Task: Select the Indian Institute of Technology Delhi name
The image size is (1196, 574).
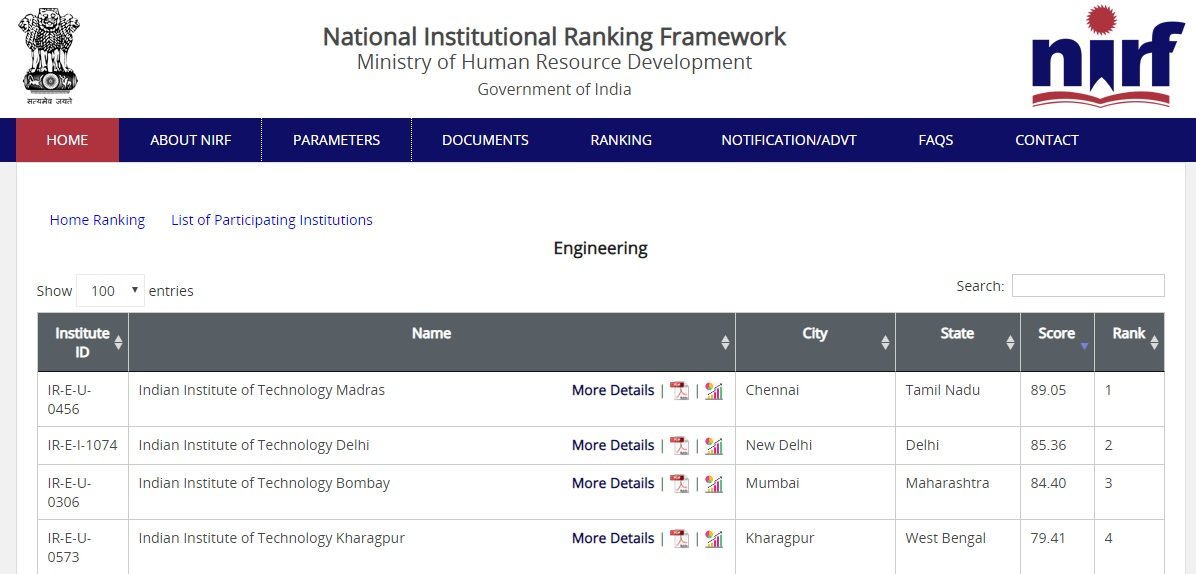Action: [254, 445]
